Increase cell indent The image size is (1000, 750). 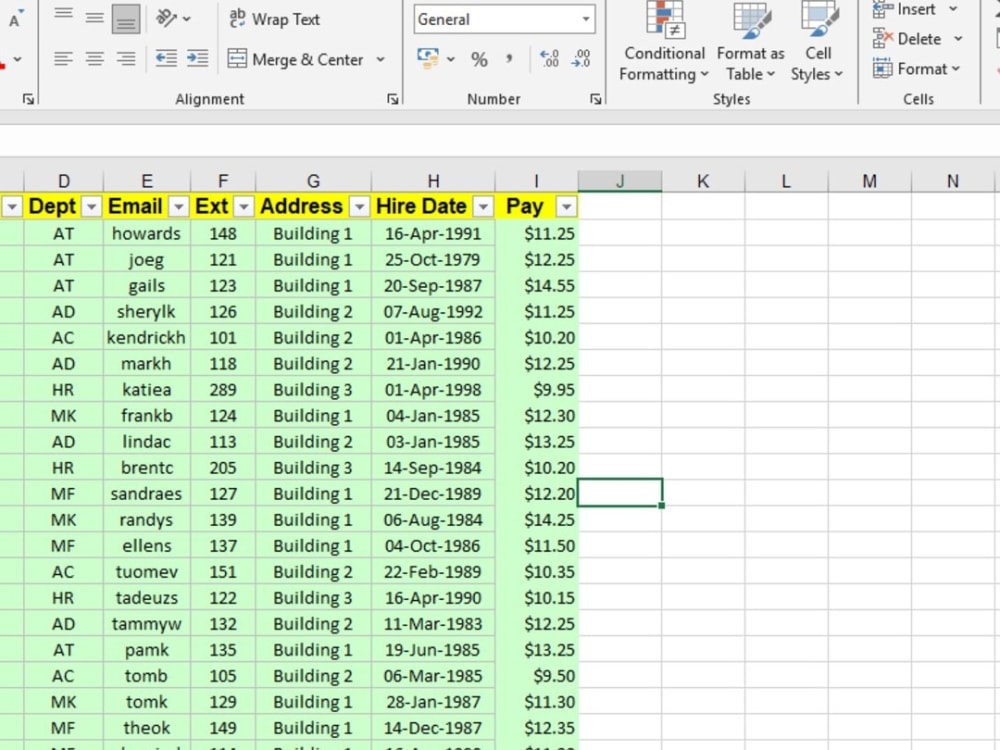click(198, 59)
